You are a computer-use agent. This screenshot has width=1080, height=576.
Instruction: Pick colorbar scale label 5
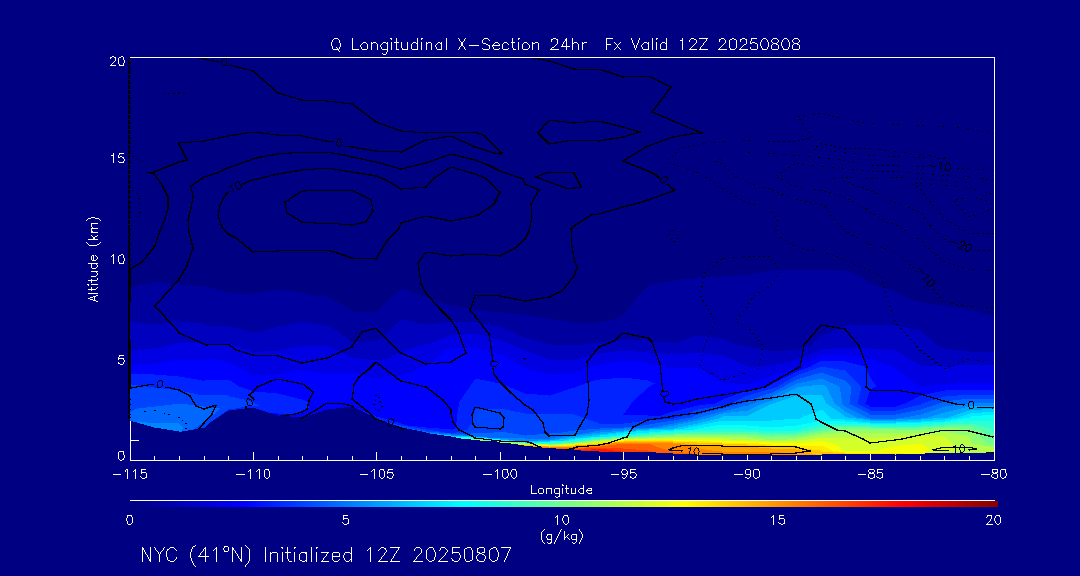[x=346, y=521]
